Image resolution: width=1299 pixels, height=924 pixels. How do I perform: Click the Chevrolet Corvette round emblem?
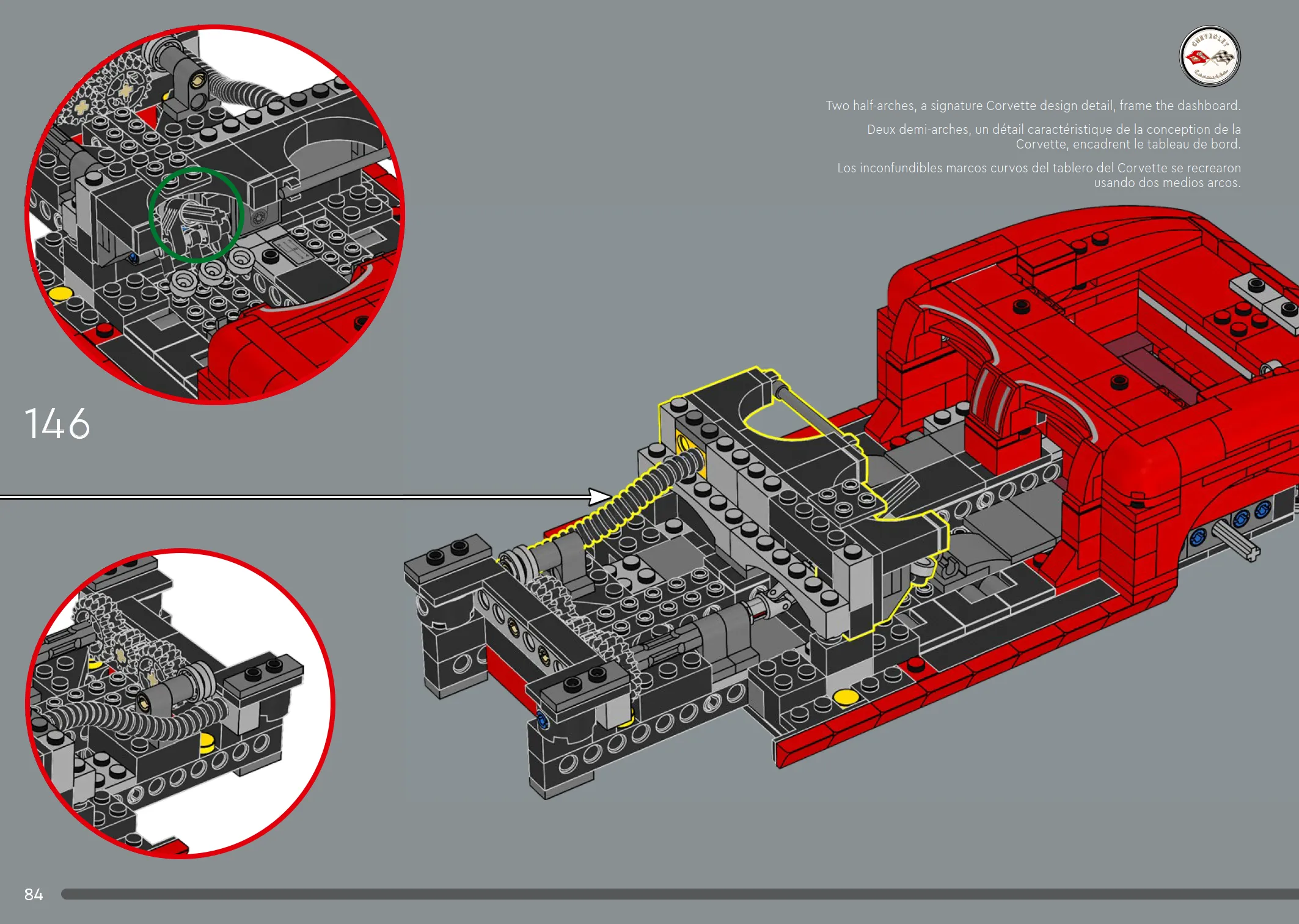[x=1209, y=56]
